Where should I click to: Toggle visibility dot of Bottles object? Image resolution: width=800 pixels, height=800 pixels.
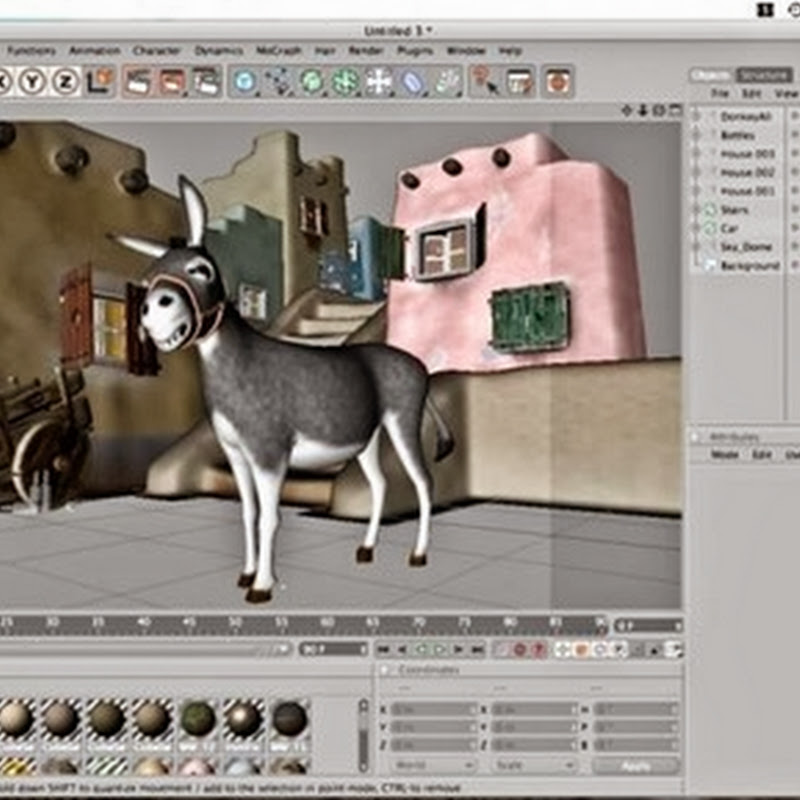pyautogui.click(x=795, y=135)
